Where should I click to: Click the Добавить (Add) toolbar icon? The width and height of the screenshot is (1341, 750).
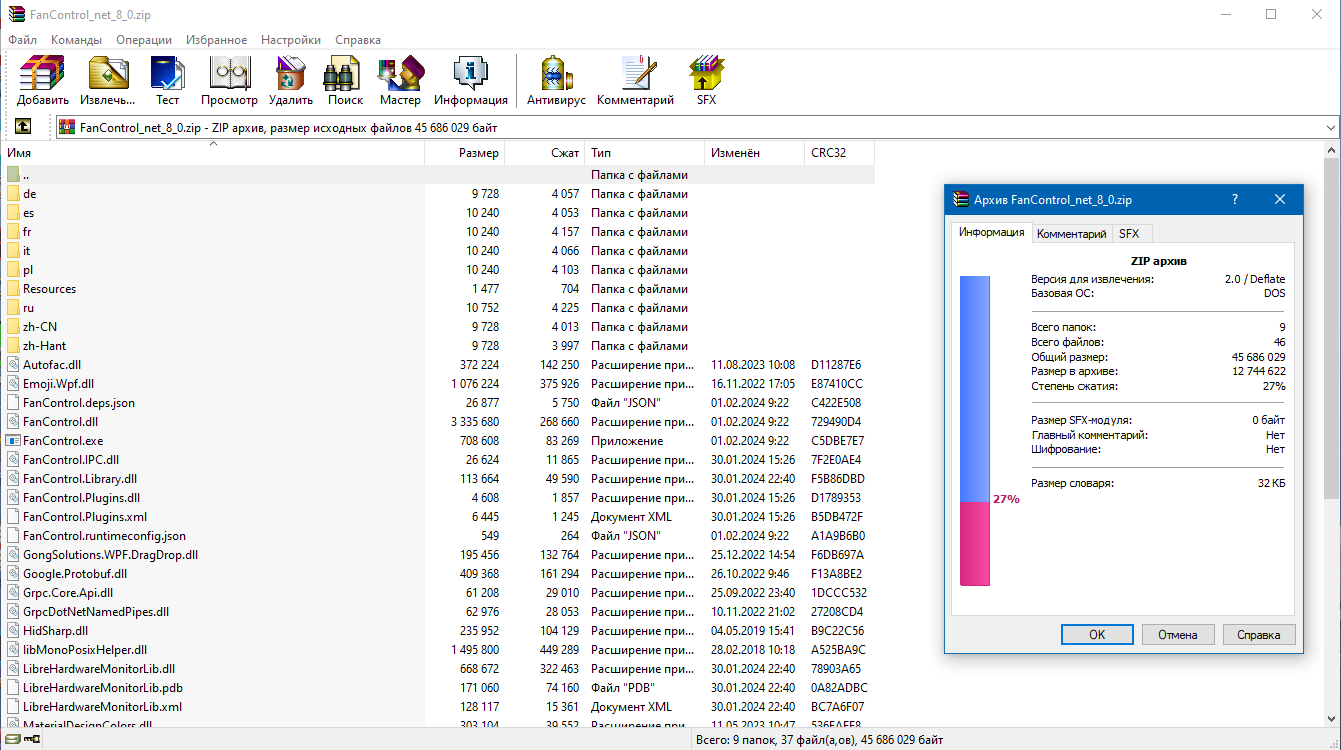click(43, 81)
